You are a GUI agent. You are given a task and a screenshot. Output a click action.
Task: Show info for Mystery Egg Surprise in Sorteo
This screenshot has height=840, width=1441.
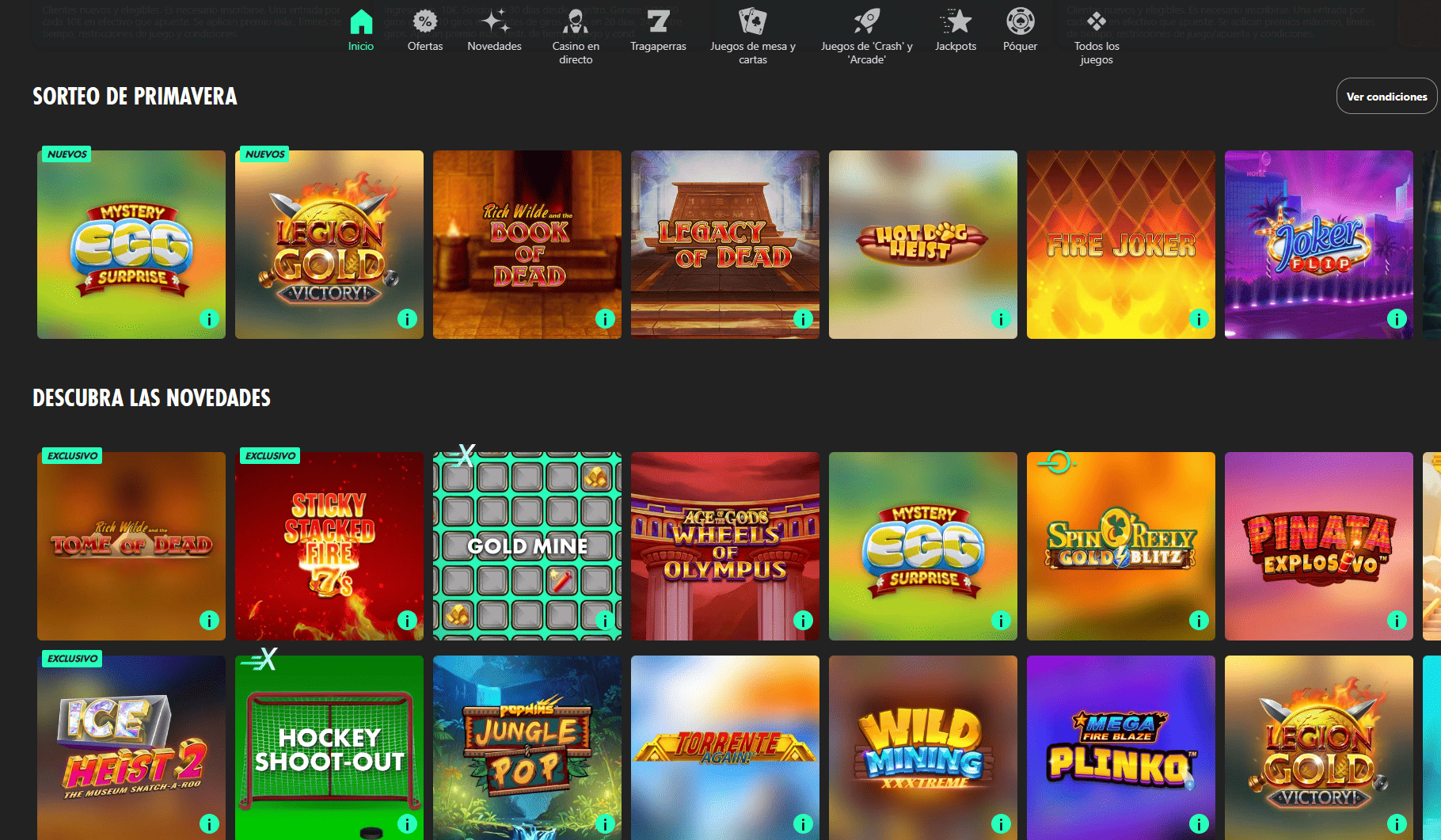pos(209,319)
